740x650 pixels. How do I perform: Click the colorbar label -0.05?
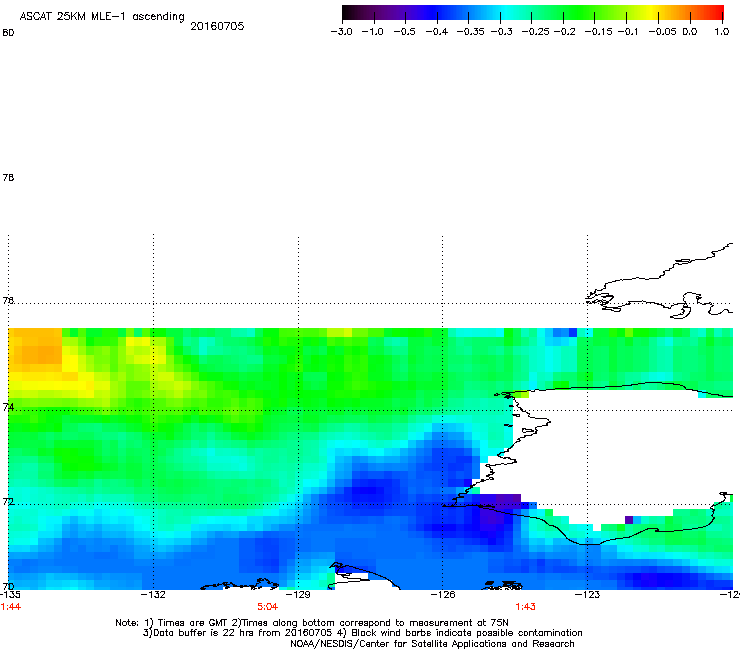663,32
